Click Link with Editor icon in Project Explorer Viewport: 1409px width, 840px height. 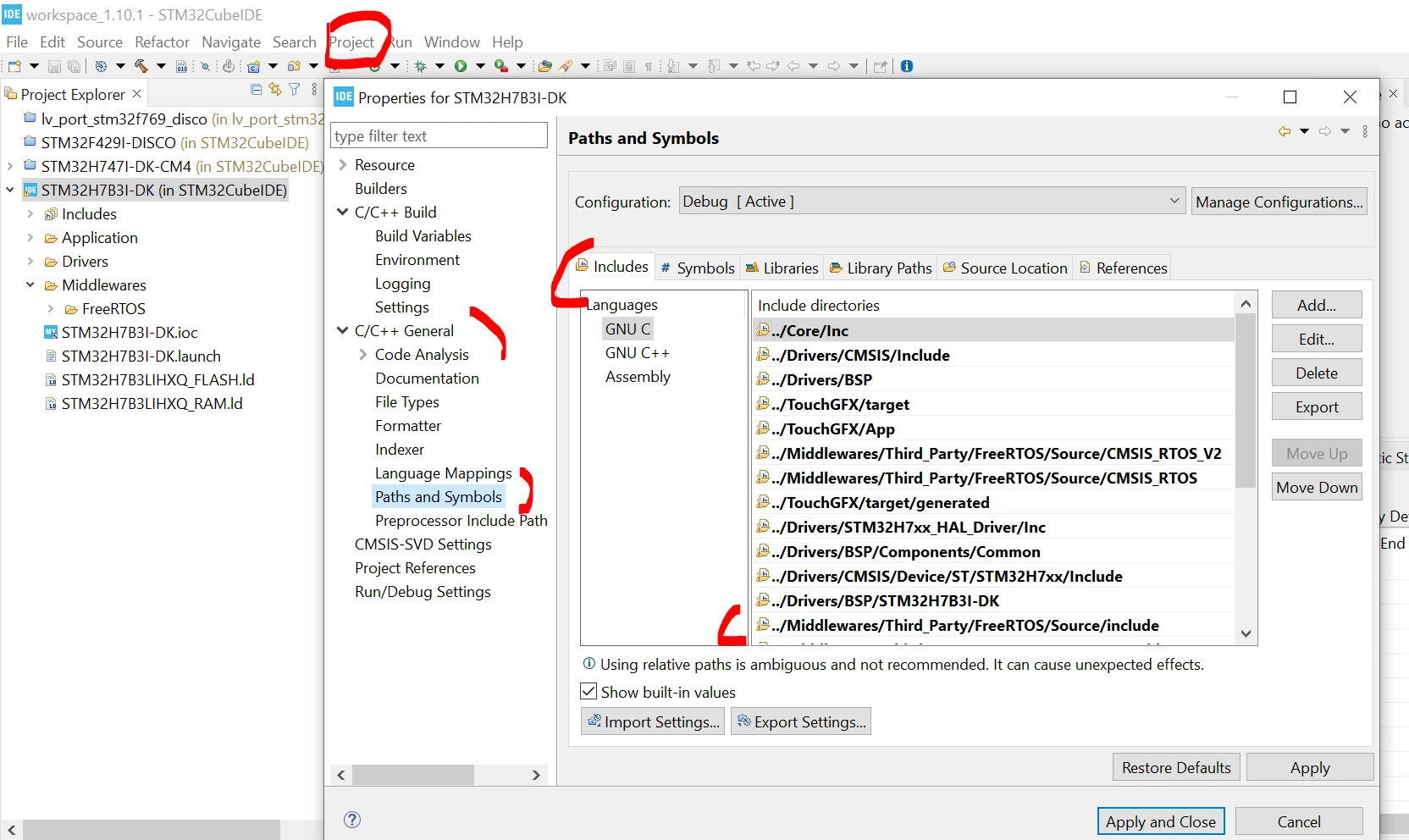275,90
